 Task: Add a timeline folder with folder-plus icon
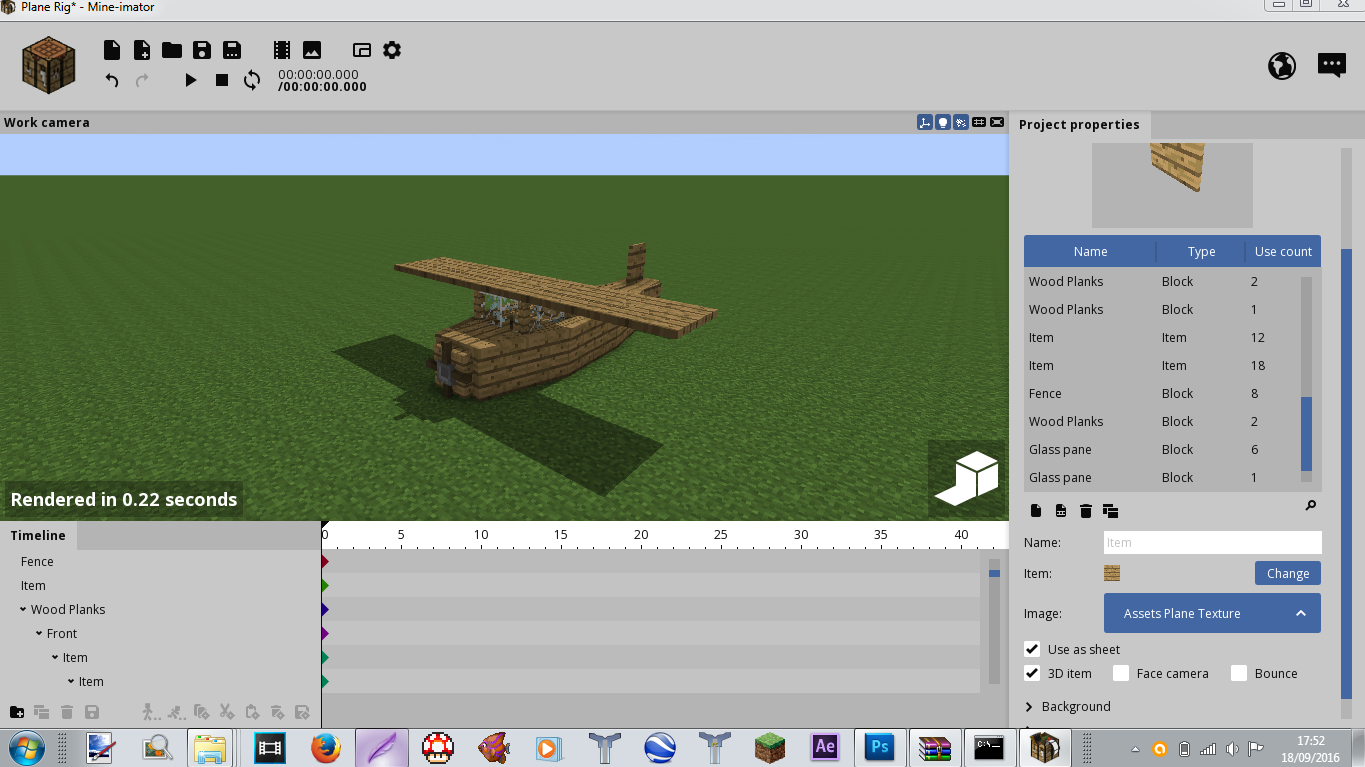(17, 712)
